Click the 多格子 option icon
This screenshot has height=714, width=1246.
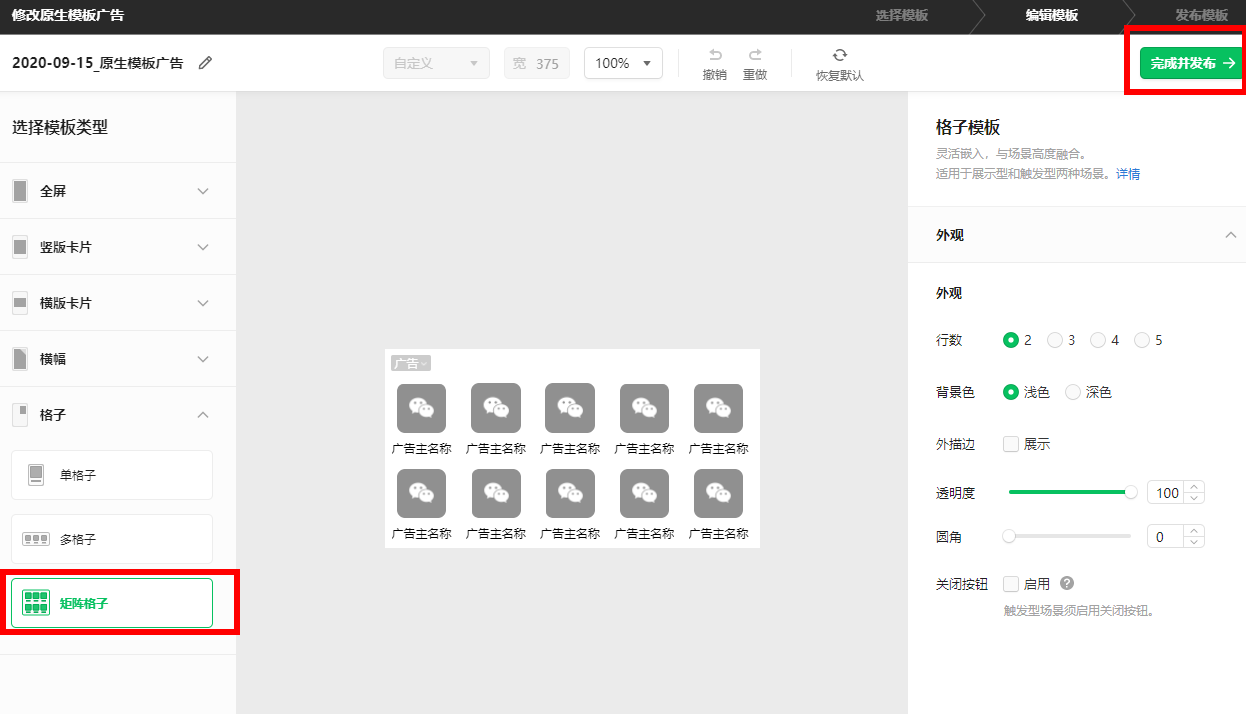[x=36, y=539]
